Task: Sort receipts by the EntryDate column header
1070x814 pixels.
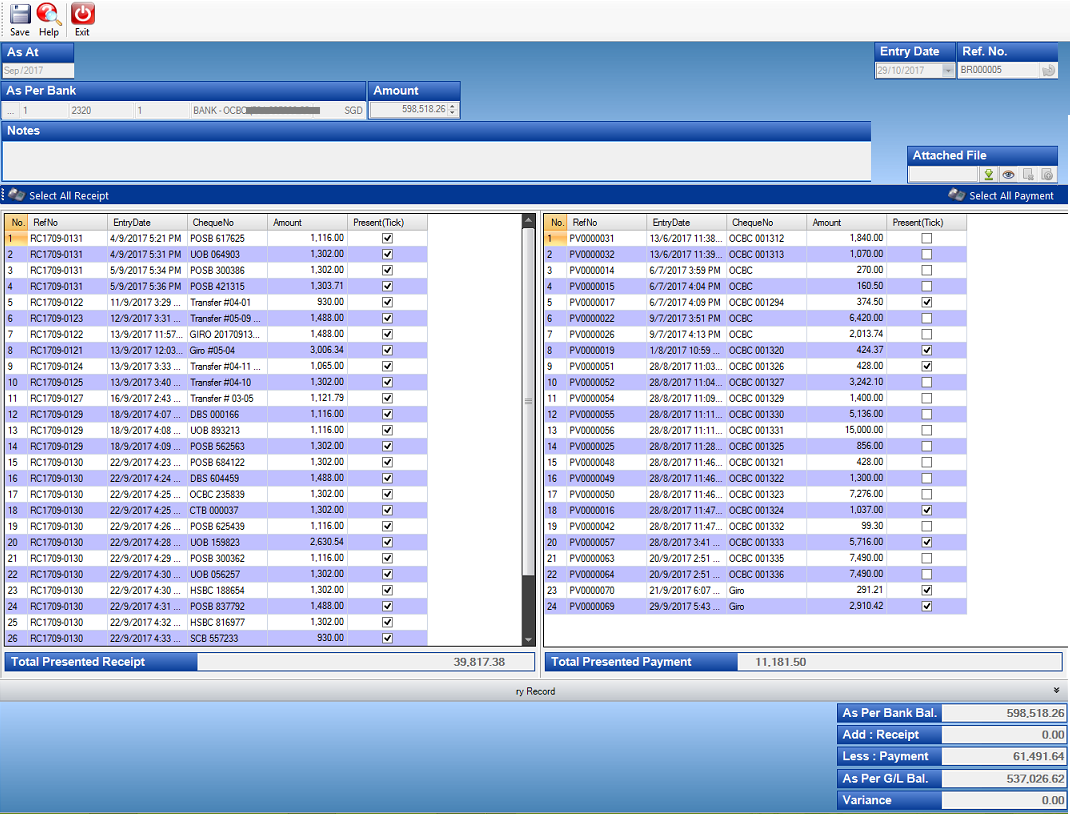Action: click(147, 222)
